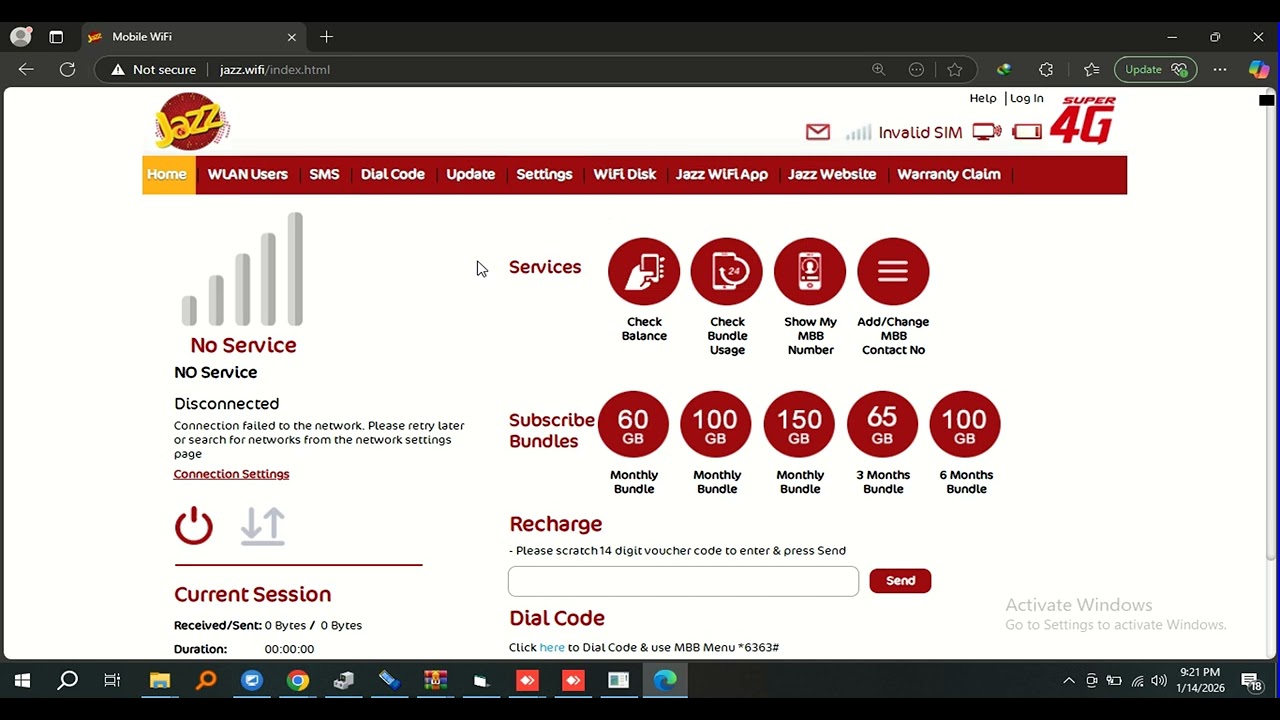The image size is (1280, 720).
Task: Select the Update menu item
Action: click(470, 174)
